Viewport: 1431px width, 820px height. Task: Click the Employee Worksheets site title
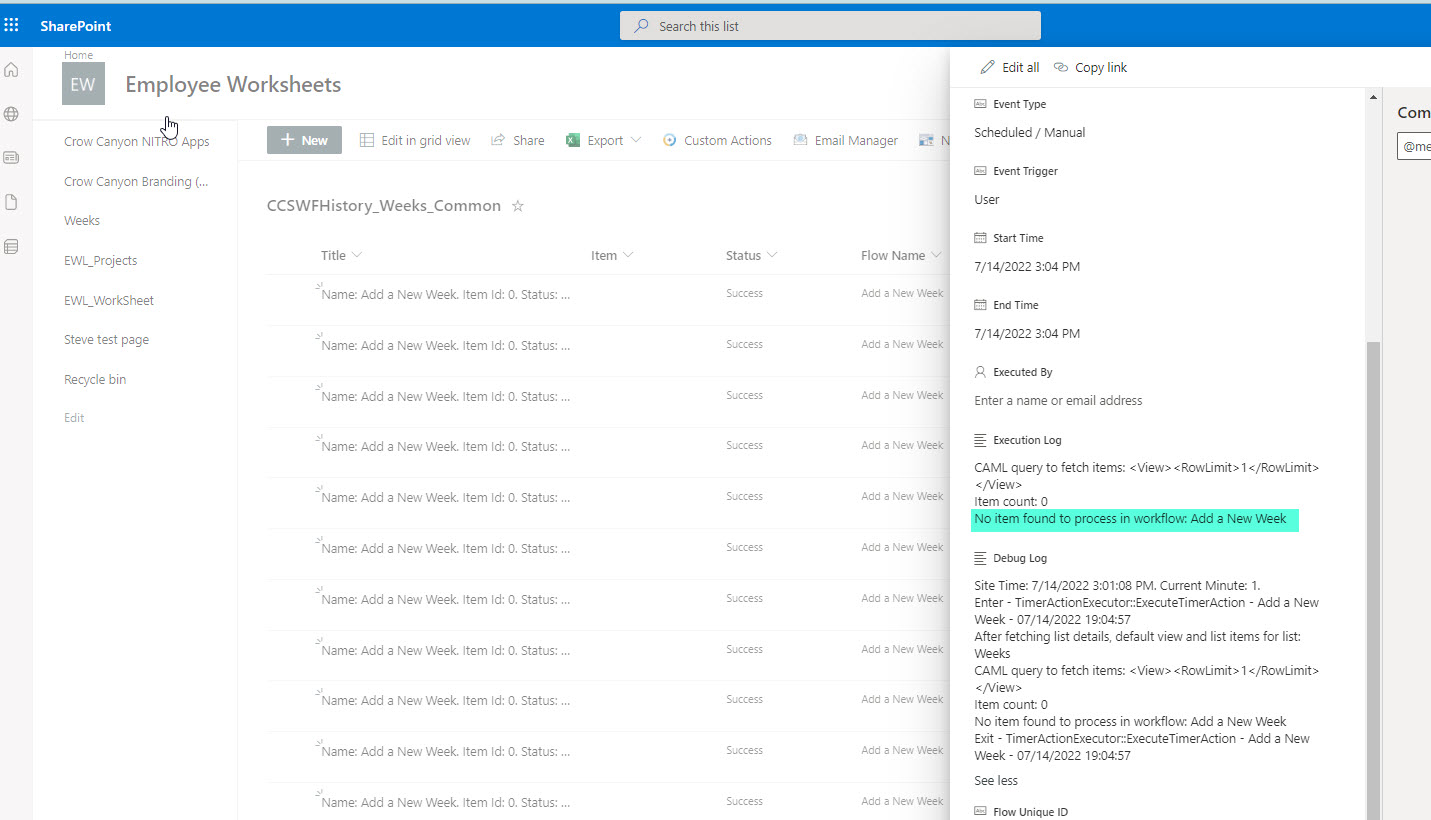coord(233,85)
